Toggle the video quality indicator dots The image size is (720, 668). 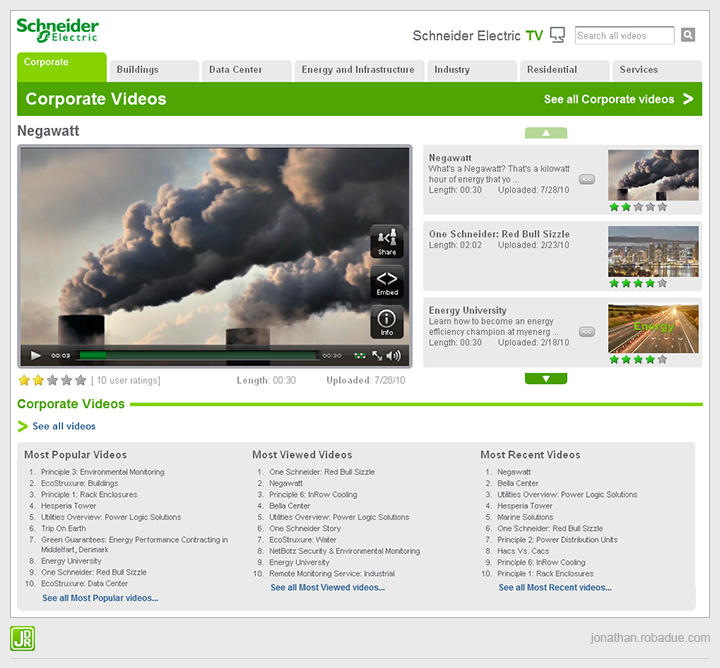point(359,355)
